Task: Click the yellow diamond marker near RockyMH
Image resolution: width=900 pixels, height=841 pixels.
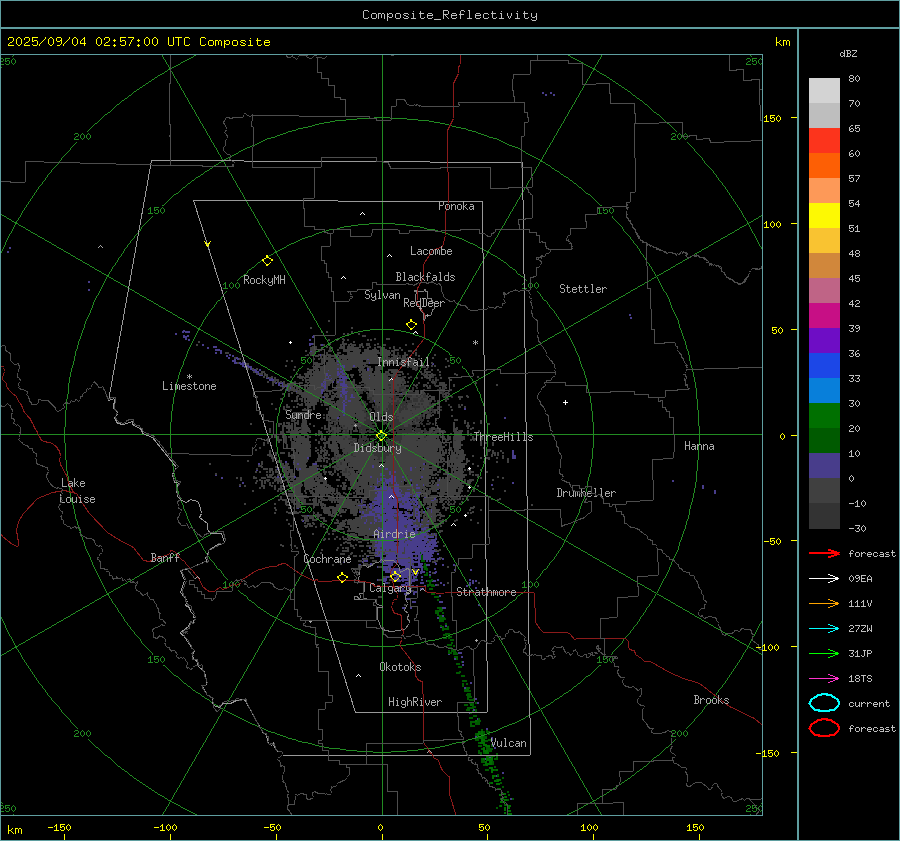Action: click(267, 261)
